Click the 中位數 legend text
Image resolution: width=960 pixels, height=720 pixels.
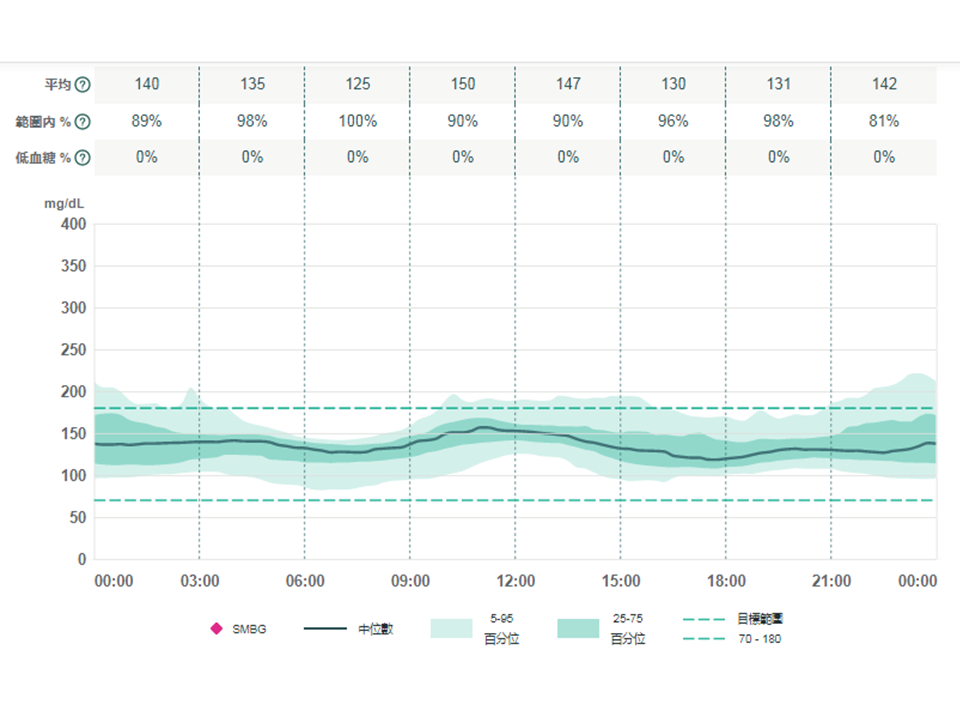[x=376, y=629]
